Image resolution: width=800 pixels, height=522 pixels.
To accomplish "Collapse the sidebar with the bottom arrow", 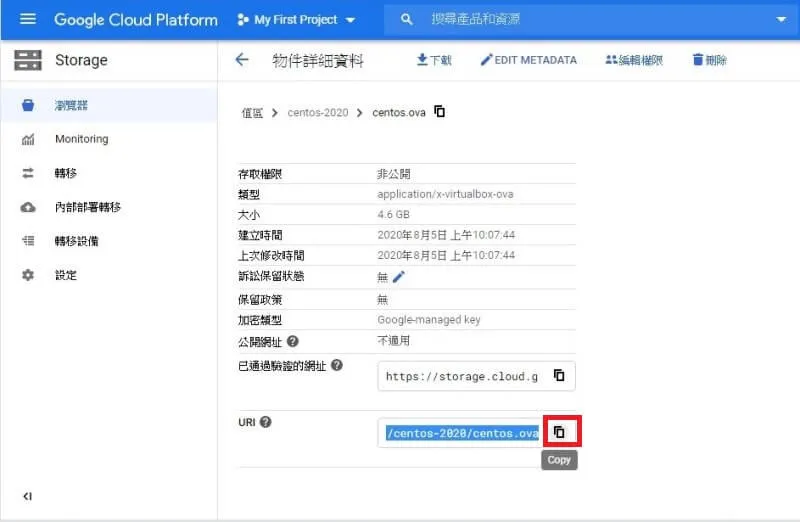I will 28,496.
